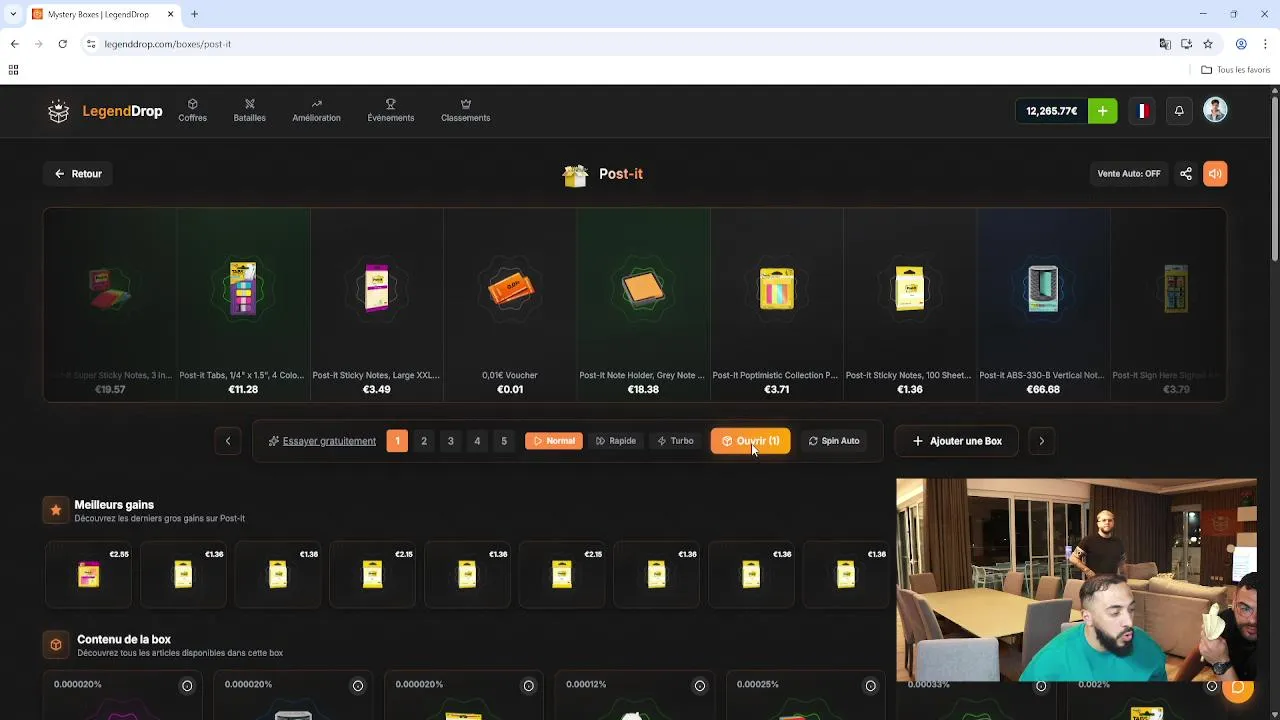The width and height of the screenshot is (1280, 720).
Task: Bookmark this page with star icon
Action: (x=1208, y=44)
